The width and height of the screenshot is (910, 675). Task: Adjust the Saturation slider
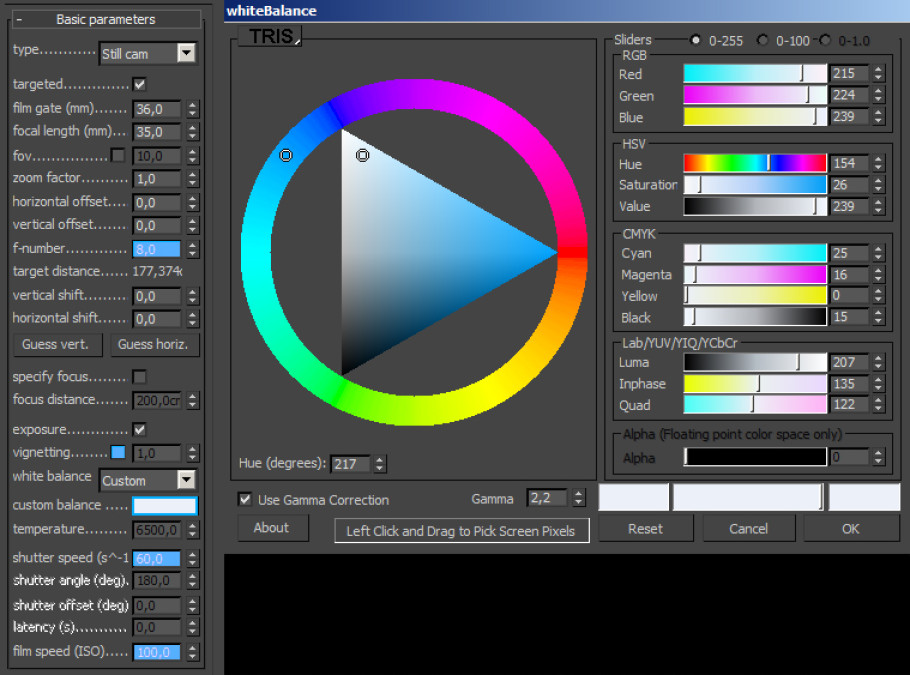pos(755,185)
